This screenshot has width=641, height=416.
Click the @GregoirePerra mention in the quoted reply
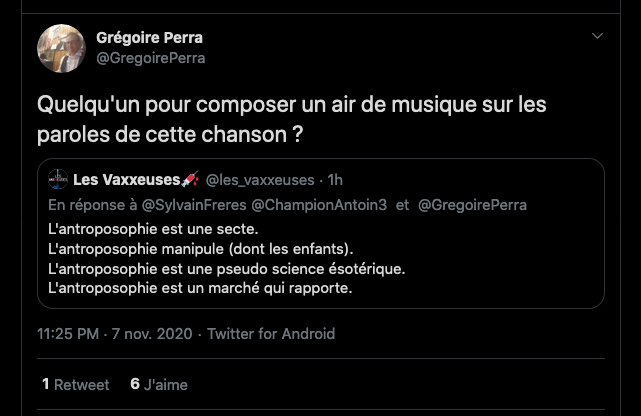[x=472, y=205]
